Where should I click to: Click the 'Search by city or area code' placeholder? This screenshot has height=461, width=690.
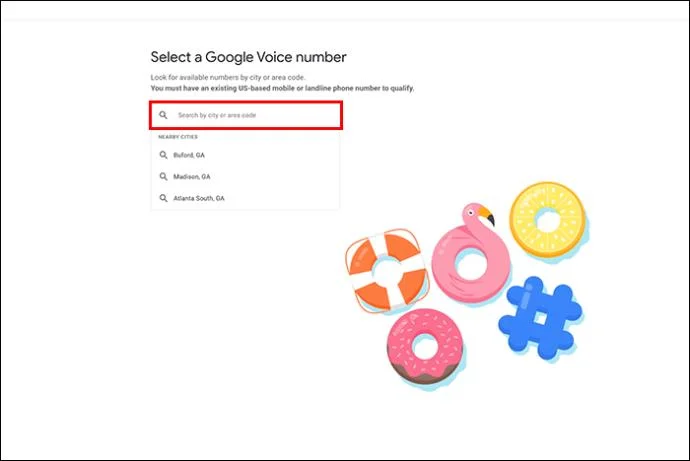click(210, 115)
